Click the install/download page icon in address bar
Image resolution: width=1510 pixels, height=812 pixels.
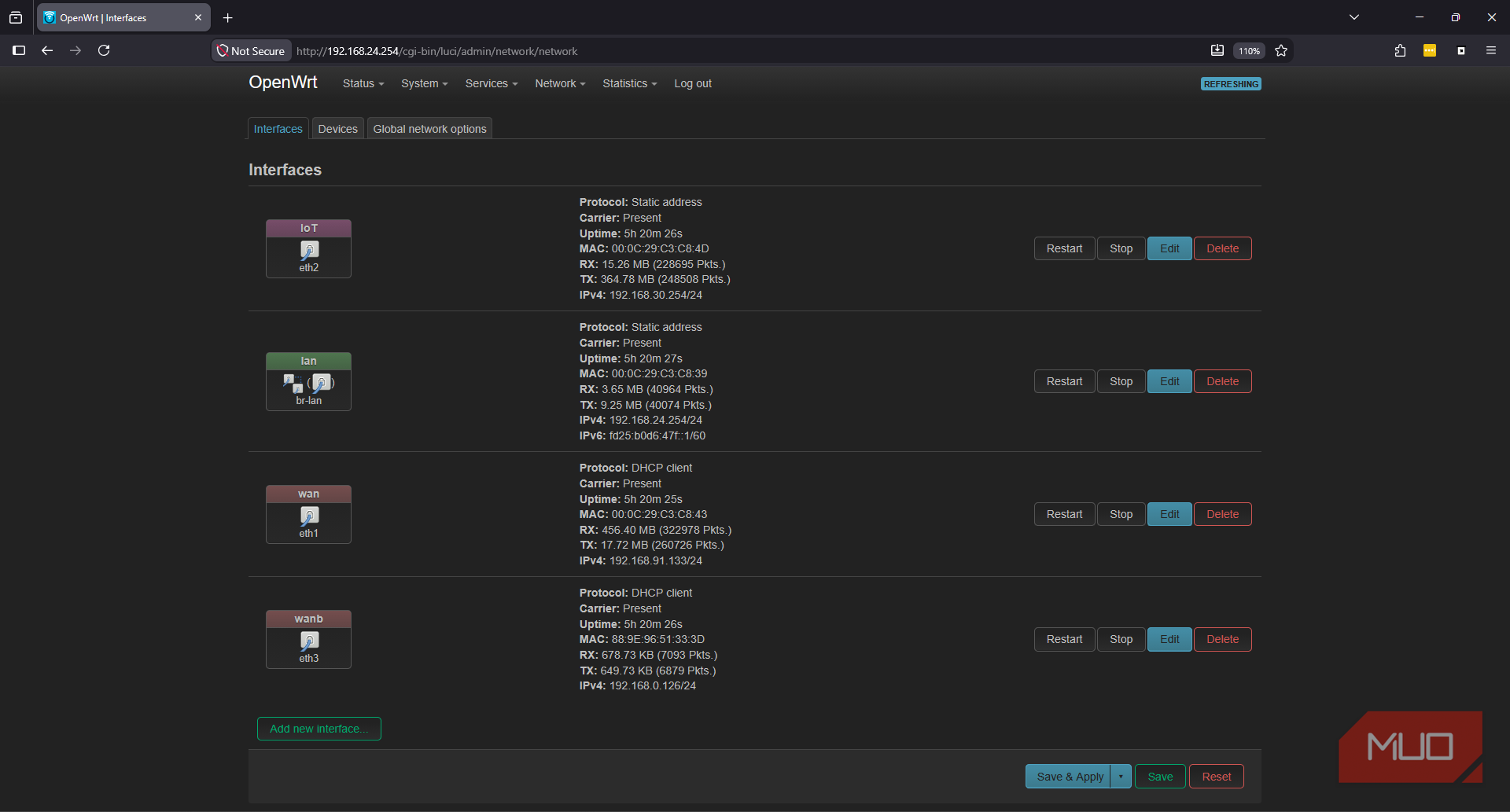(x=1217, y=50)
